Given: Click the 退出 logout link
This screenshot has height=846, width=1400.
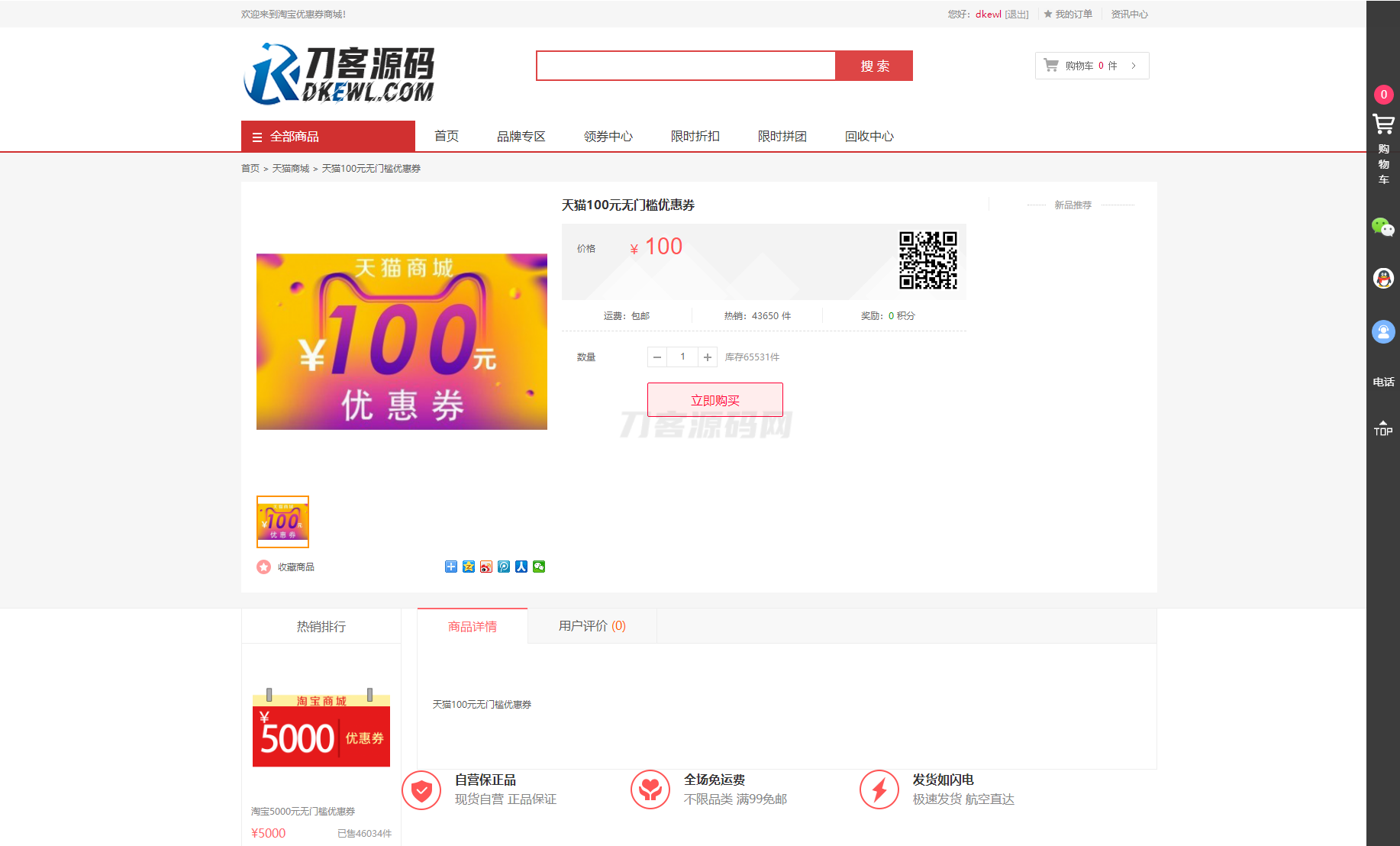Looking at the screenshot, I should (1017, 14).
